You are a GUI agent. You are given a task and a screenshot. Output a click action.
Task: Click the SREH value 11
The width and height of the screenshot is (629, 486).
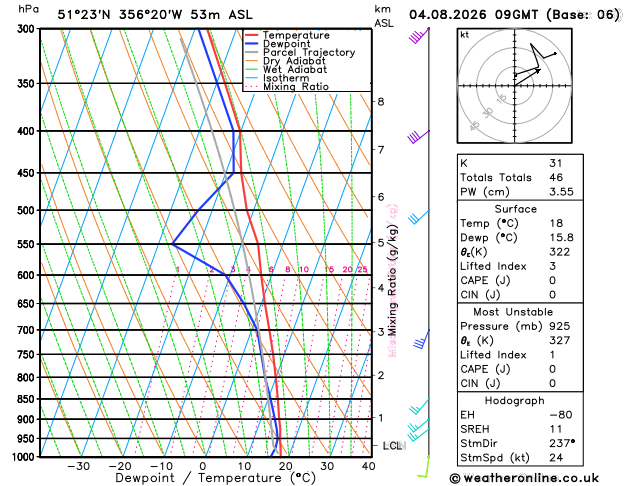(x=556, y=429)
